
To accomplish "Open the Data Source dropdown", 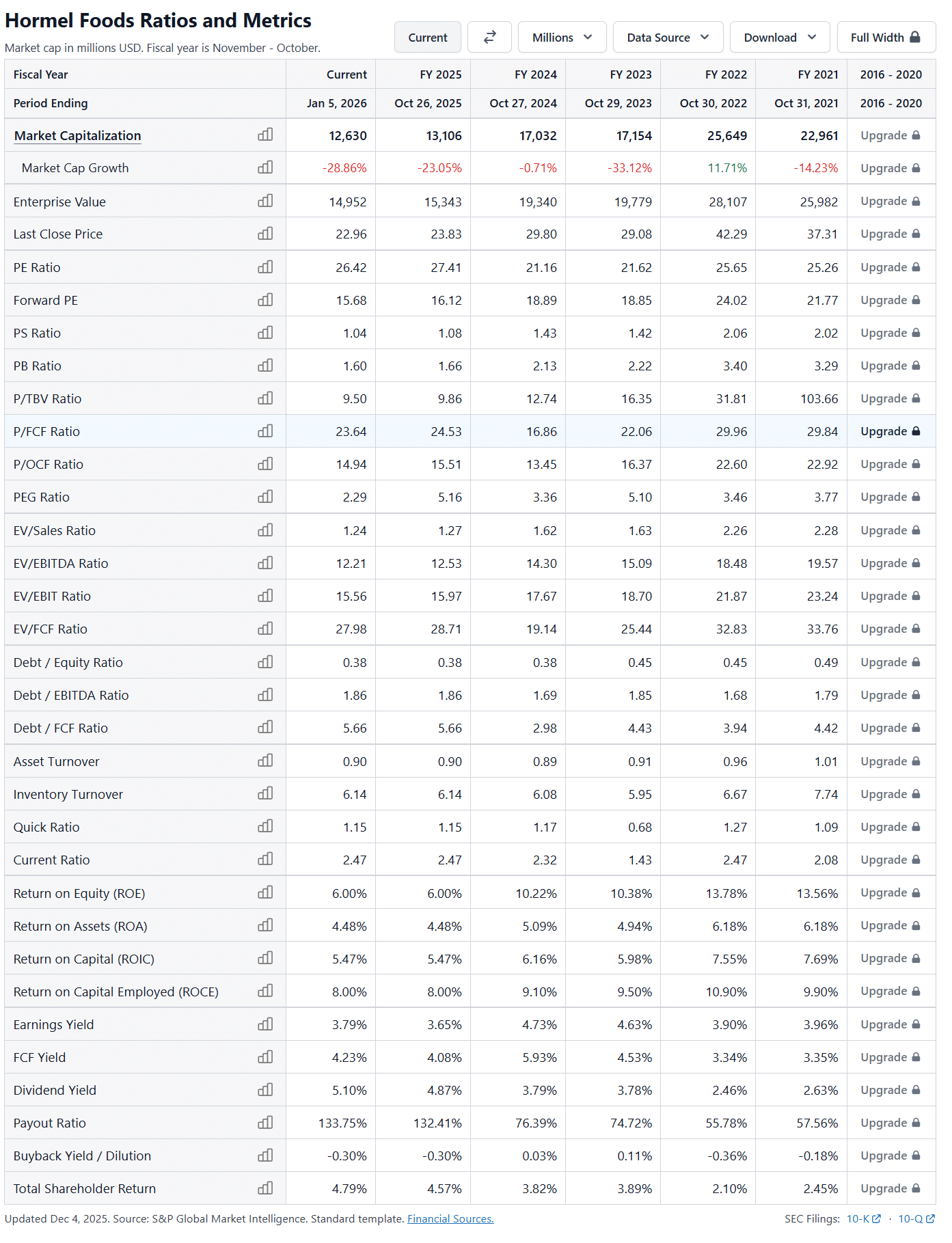I will (x=668, y=37).
